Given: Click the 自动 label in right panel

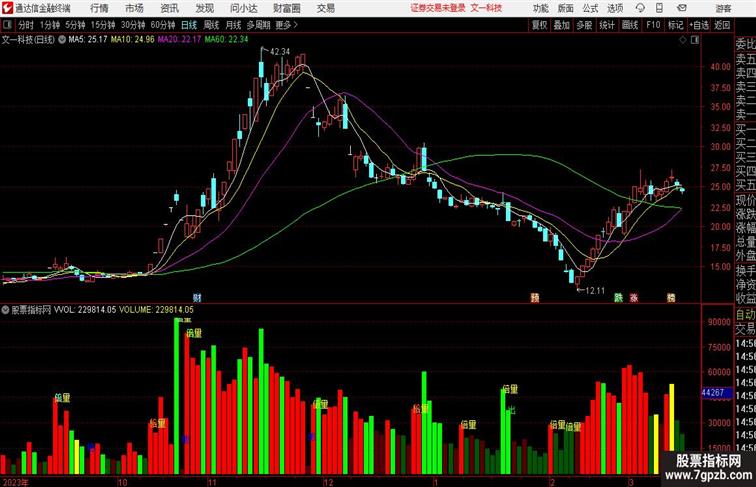Looking at the screenshot, I should (745, 314).
